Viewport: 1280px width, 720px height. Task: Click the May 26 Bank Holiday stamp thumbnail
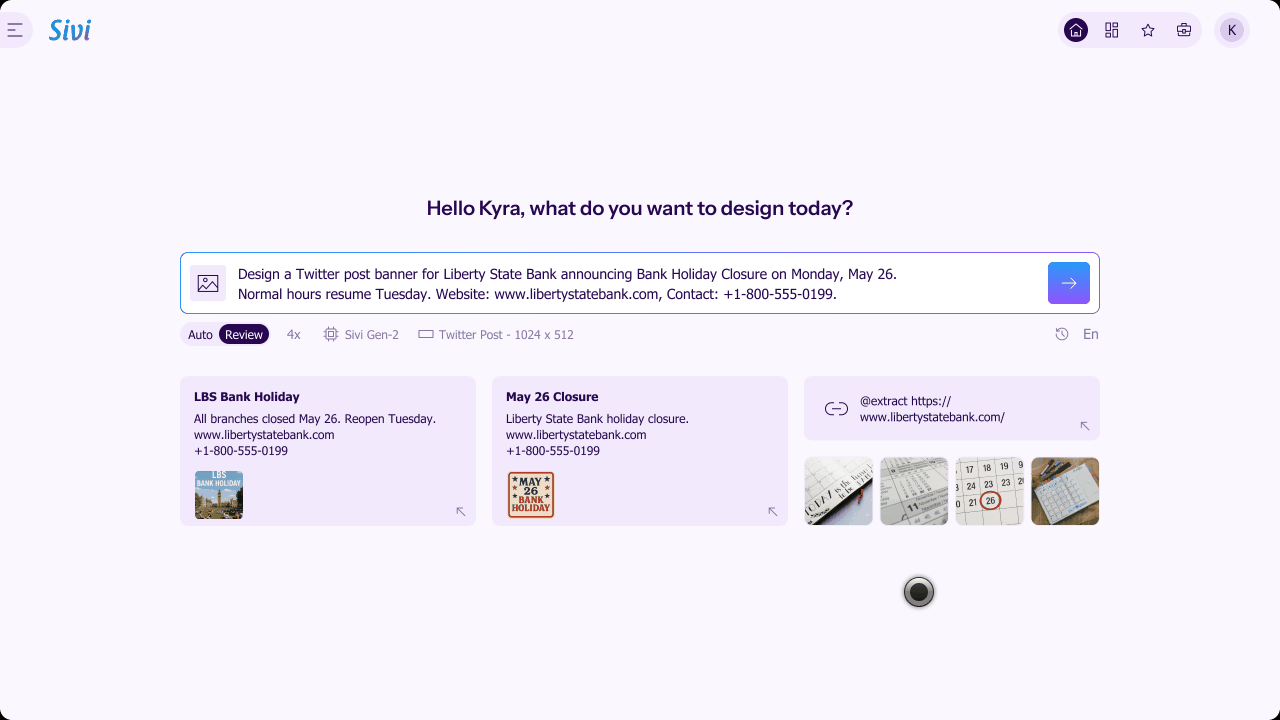(531, 494)
